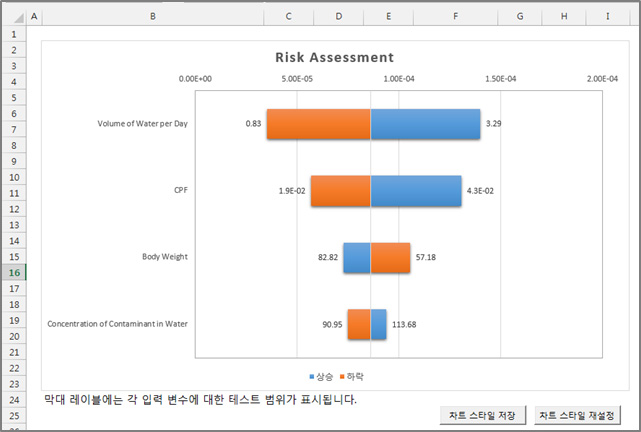Click orange bar for Concentration of Contaminant
The image size is (641, 432).
359,324
